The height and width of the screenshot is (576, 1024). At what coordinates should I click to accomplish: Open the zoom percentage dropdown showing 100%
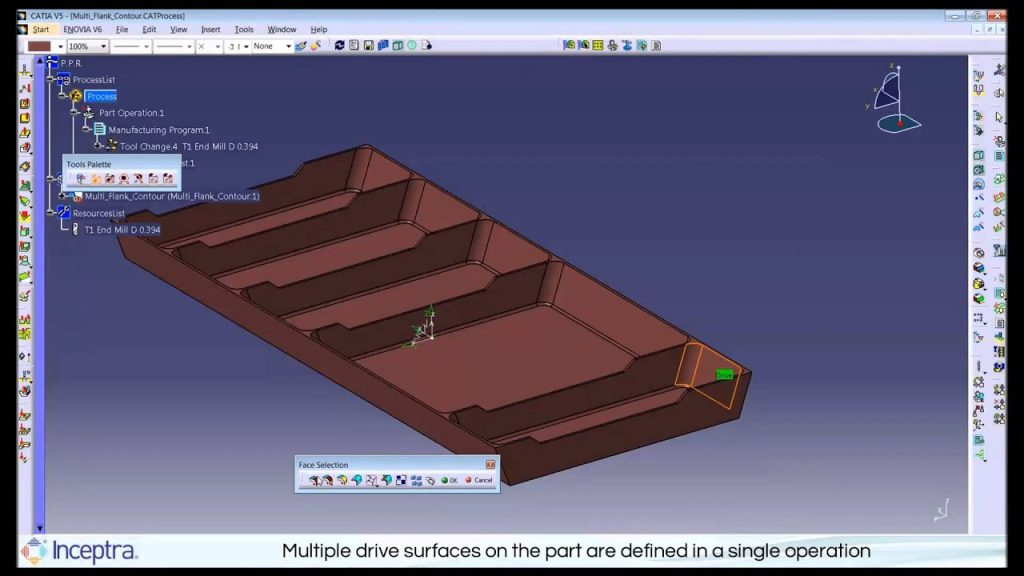coord(104,45)
